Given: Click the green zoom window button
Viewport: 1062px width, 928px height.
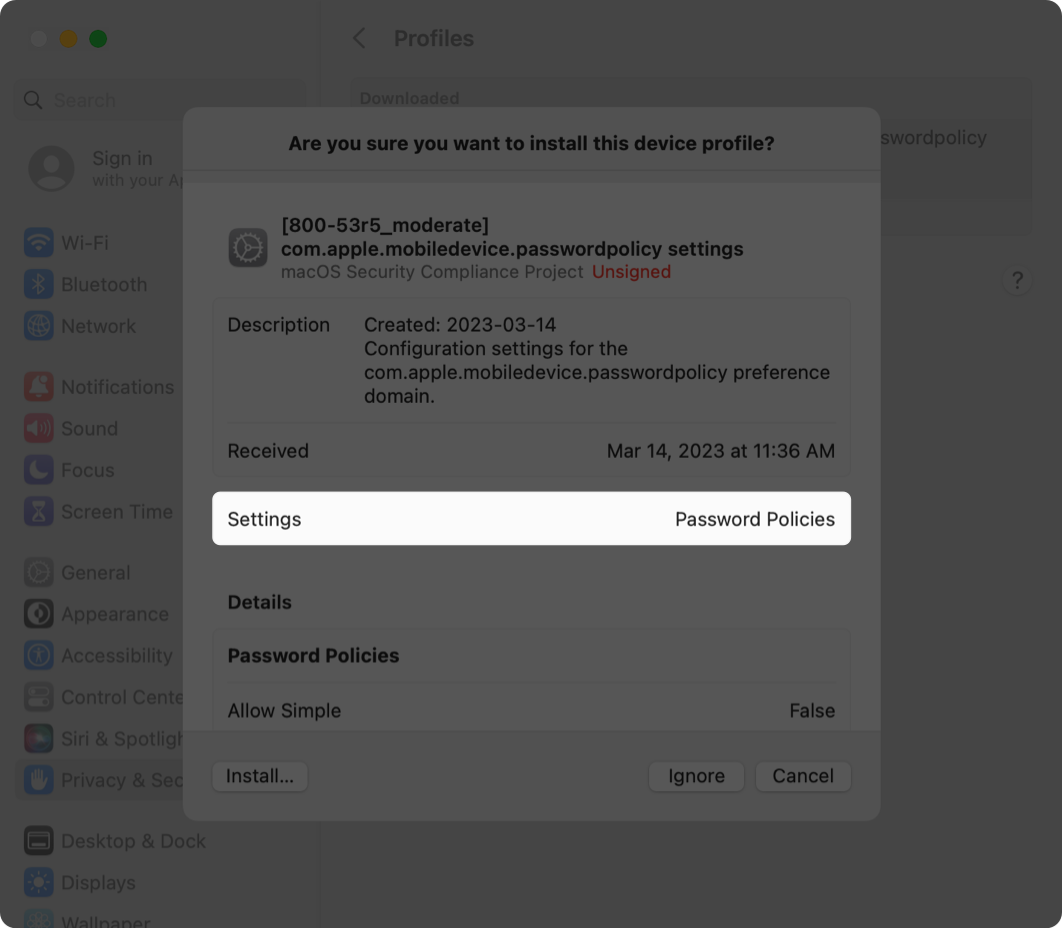Looking at the screenshot, I should pyautogui.click(x=98, y=39).
